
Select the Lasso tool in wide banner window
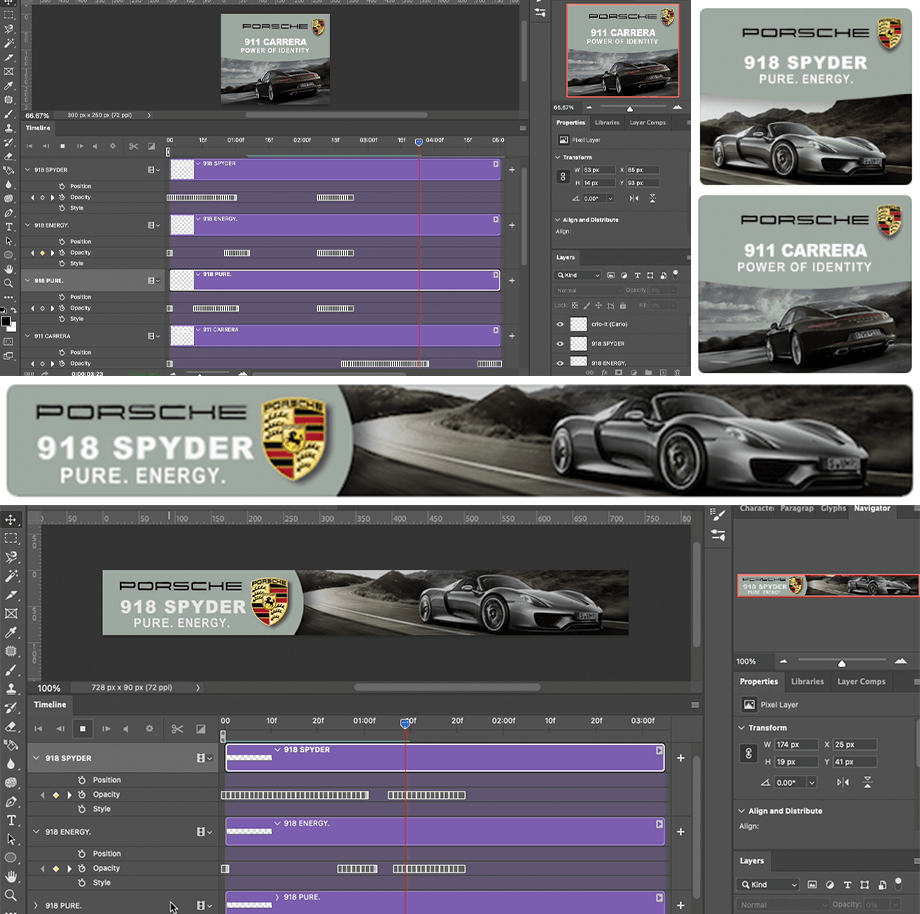click(11, 557)
